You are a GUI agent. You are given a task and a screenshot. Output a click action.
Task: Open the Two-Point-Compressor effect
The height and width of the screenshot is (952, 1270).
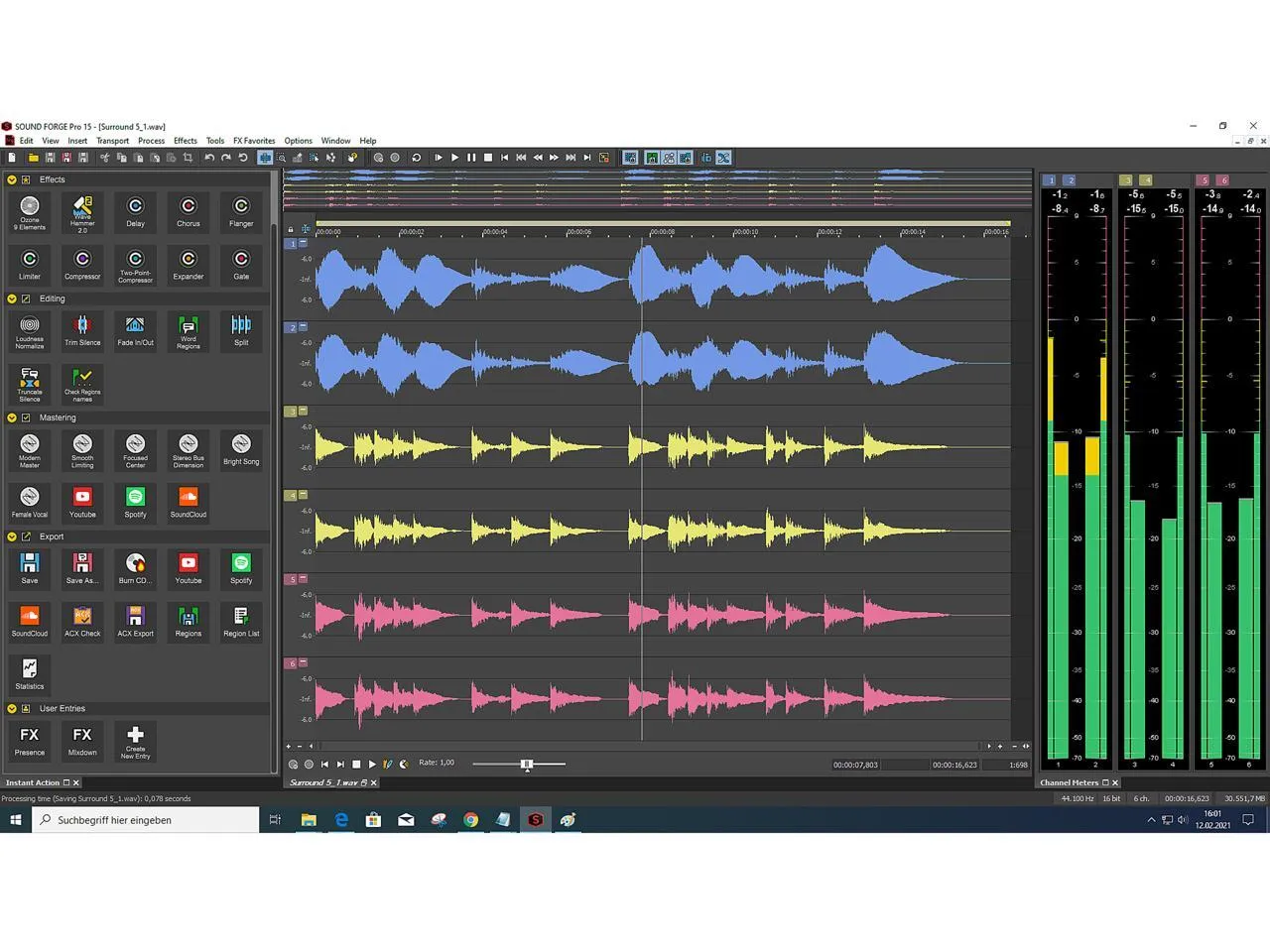tap(135, 266)
